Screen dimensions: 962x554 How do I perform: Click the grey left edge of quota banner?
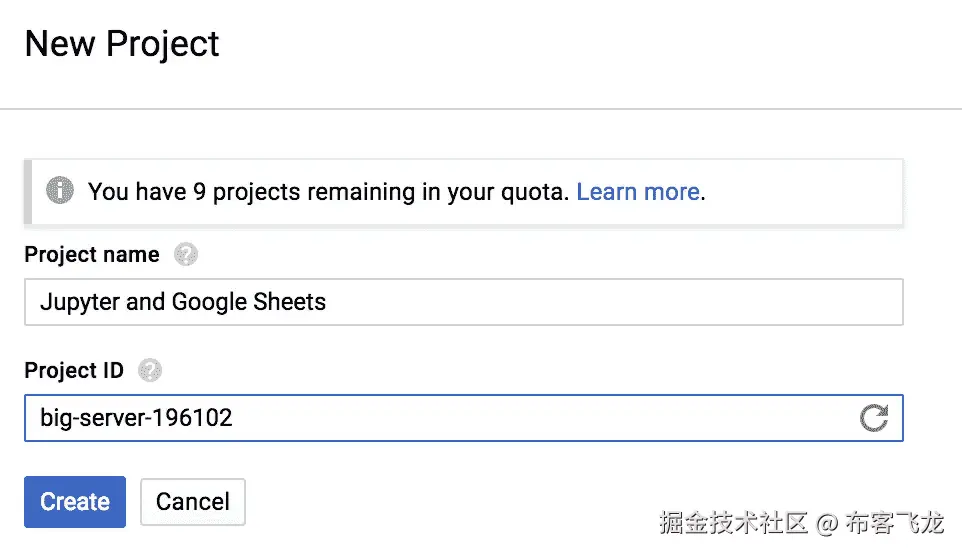click(28, 191)
